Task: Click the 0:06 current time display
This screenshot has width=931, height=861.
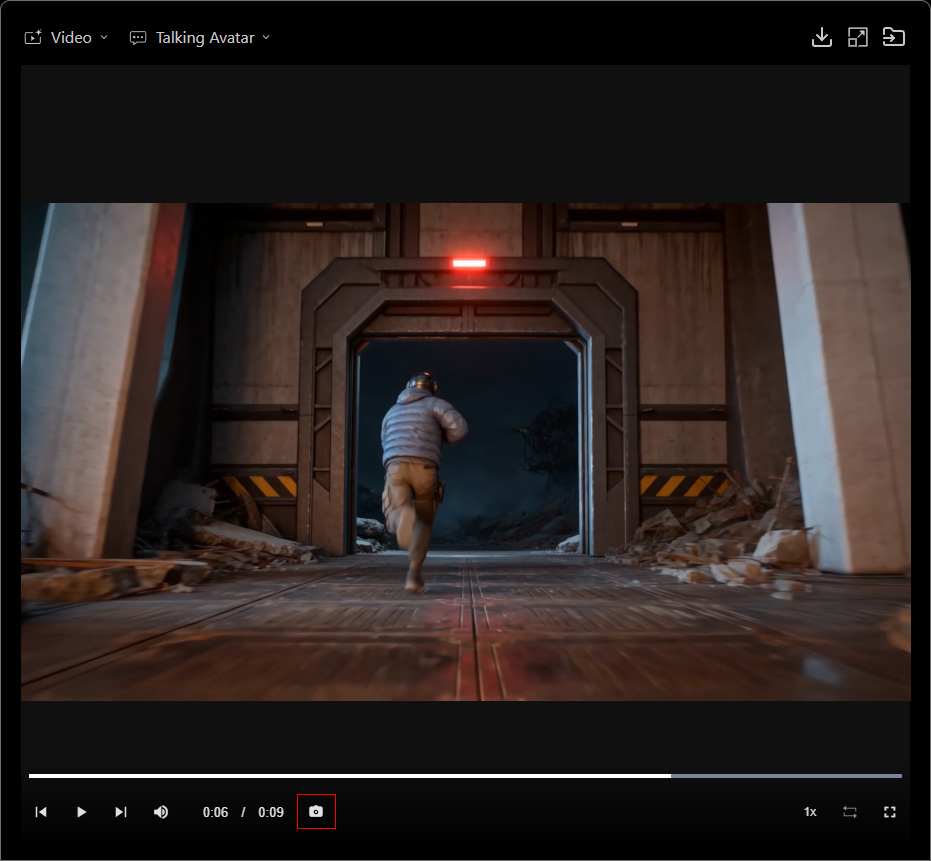Action: pyautogui.click(x=215, y=812)
